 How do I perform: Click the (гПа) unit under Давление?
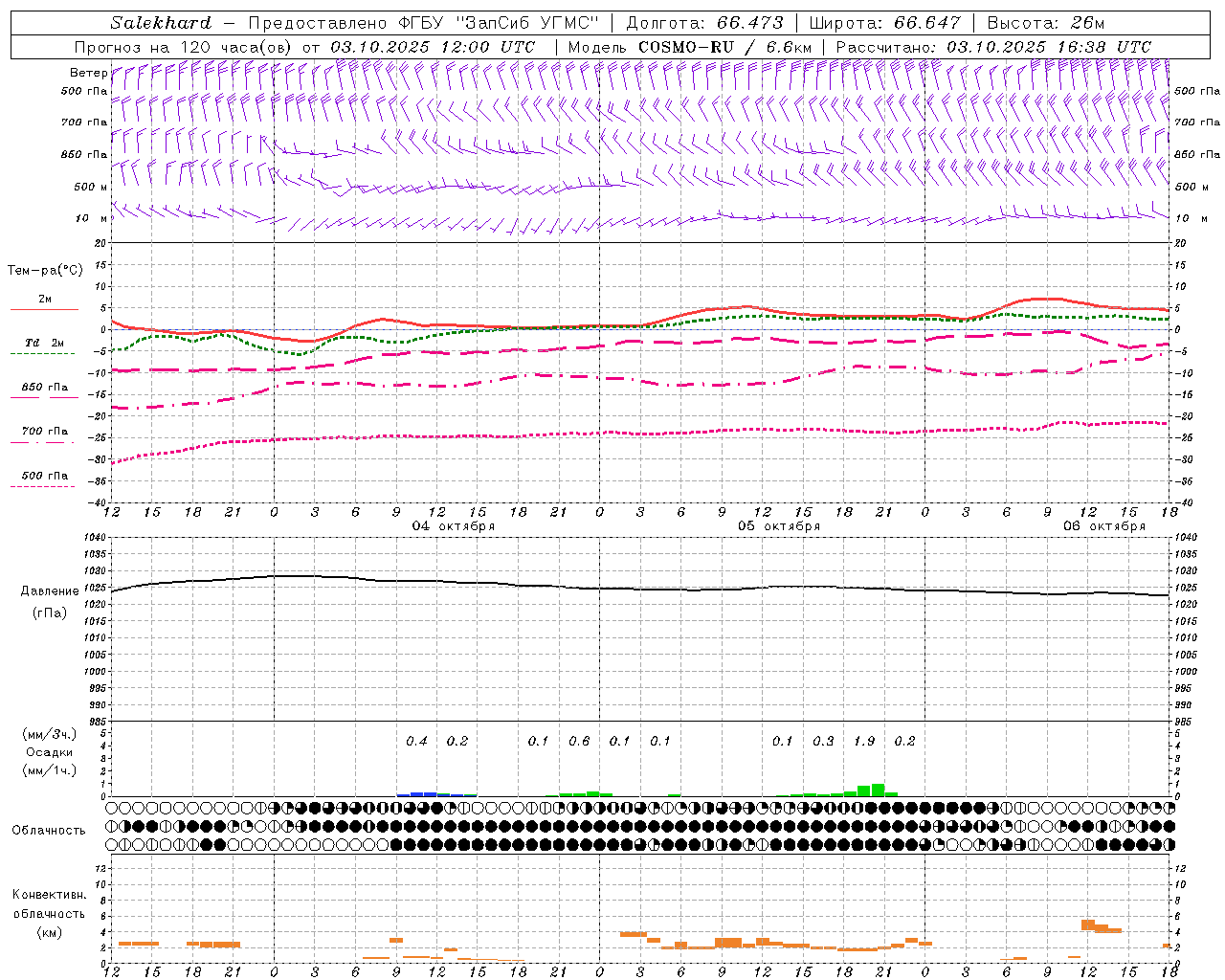(x=50, y=613)
